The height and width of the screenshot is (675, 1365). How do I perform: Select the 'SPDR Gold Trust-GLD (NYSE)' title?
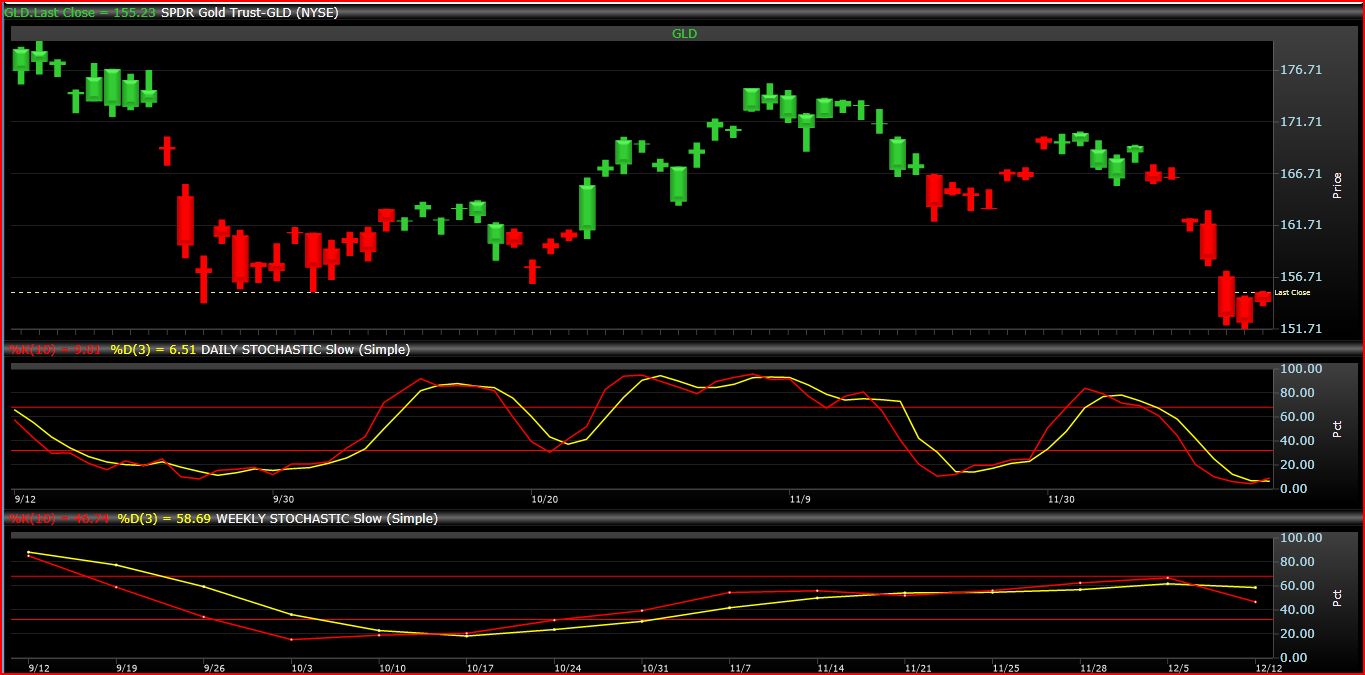(x=249, y=13)
